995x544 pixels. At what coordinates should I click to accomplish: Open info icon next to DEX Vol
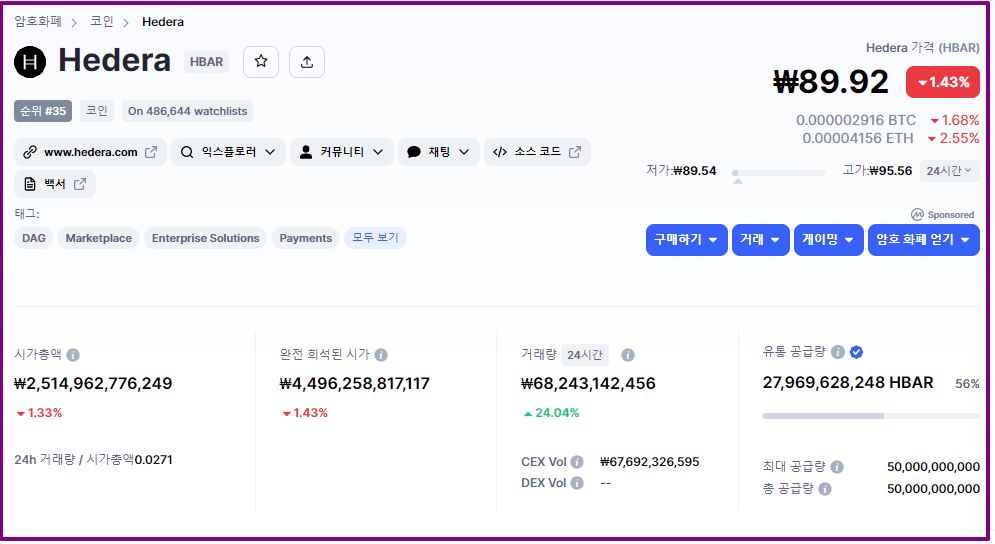(x=577, y=483)
